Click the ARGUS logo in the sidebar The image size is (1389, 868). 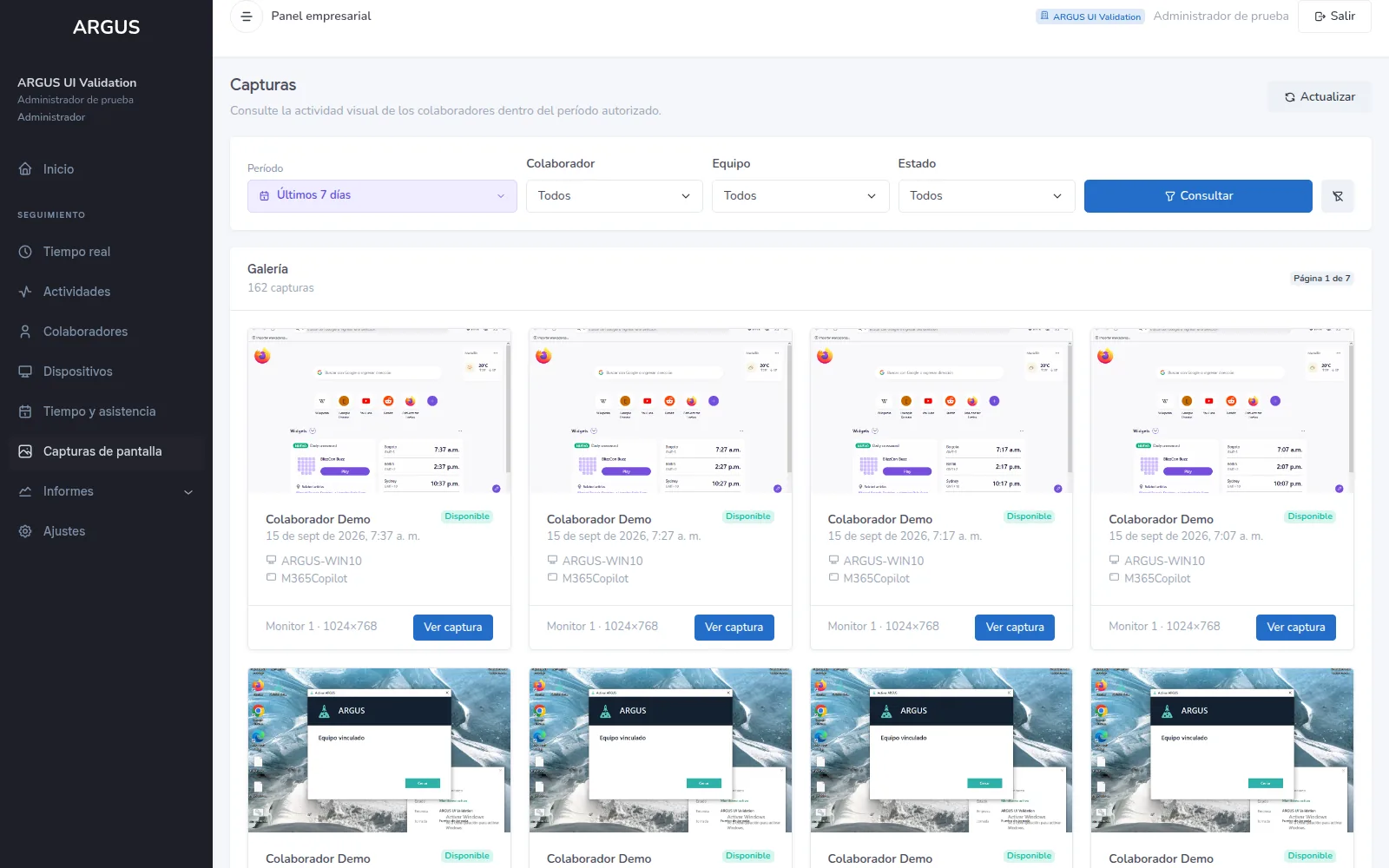[106, 28]
